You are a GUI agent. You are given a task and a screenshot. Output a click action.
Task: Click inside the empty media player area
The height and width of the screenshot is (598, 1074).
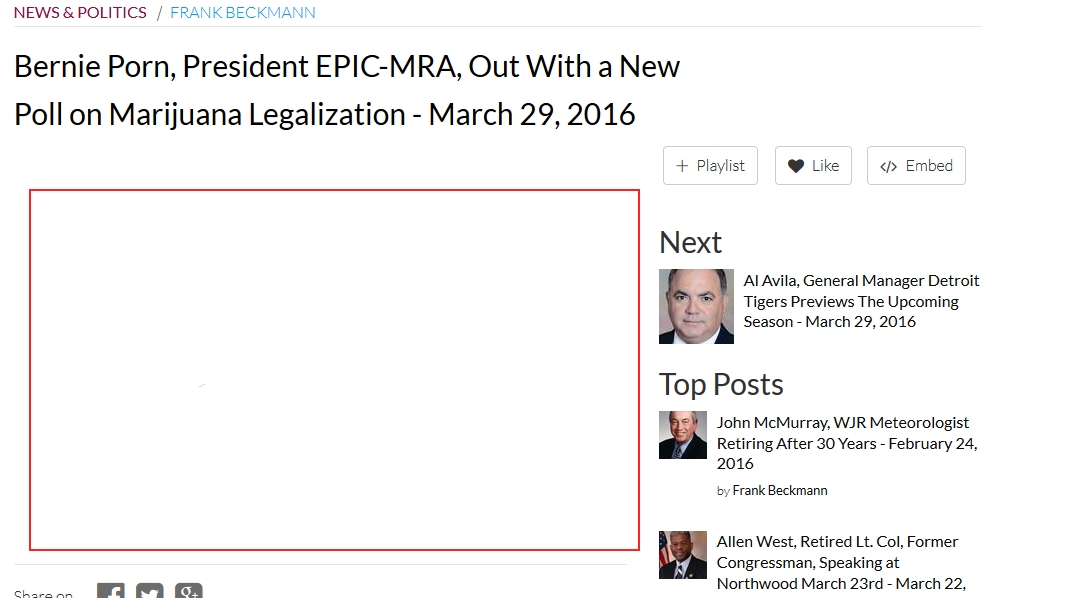[334, 370]
